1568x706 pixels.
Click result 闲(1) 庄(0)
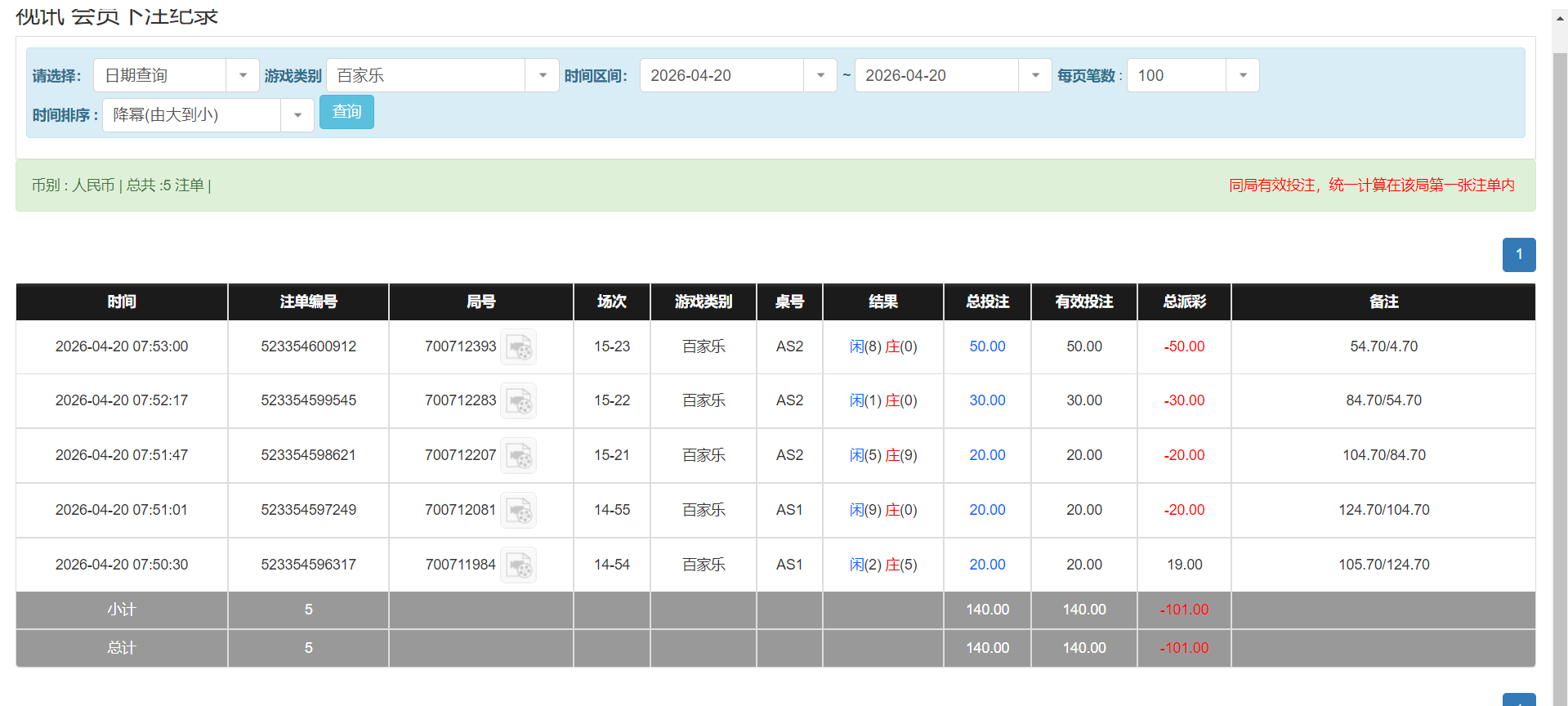pyautogui.click(x=883, y=400)
